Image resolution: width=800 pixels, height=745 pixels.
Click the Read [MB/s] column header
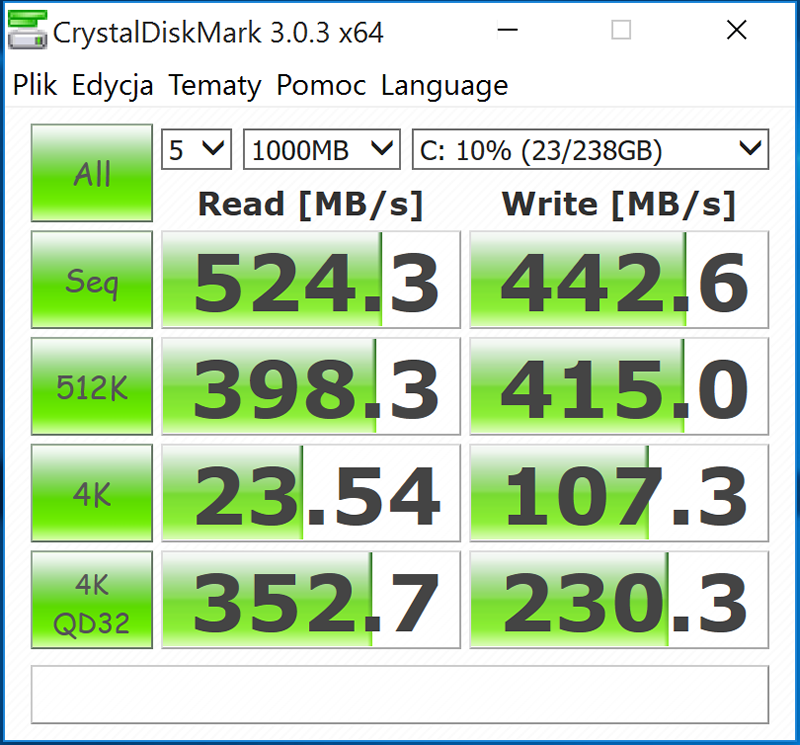(x=311, y=205)
